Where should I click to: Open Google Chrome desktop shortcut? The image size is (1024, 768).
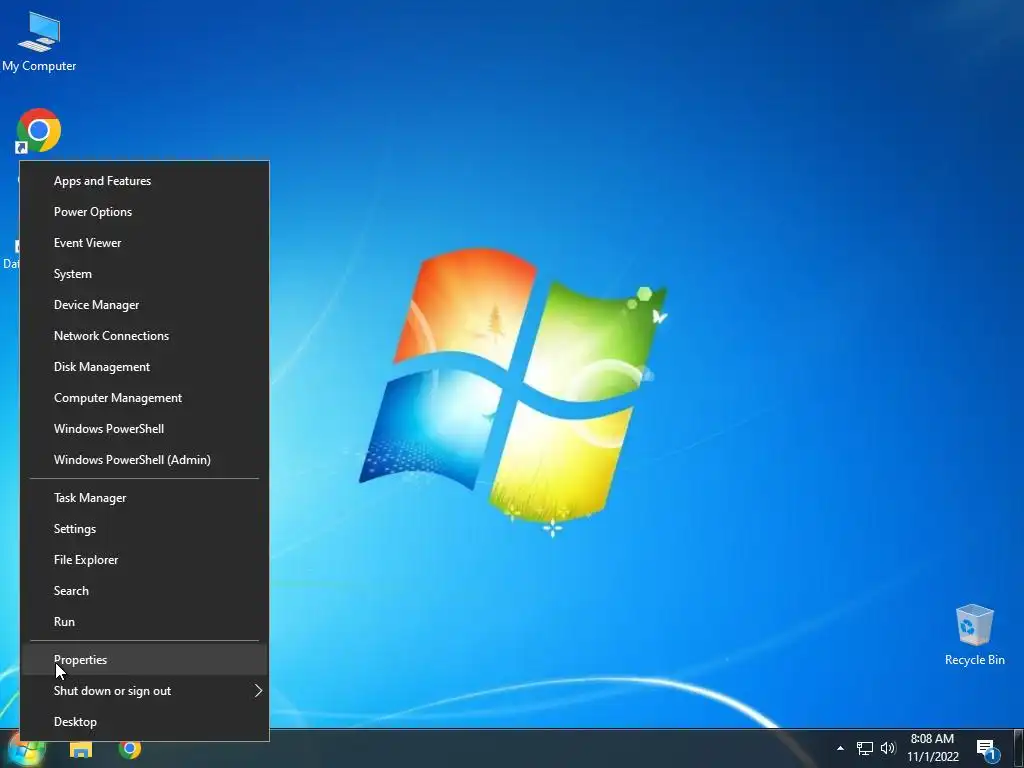tap(39, 131)
